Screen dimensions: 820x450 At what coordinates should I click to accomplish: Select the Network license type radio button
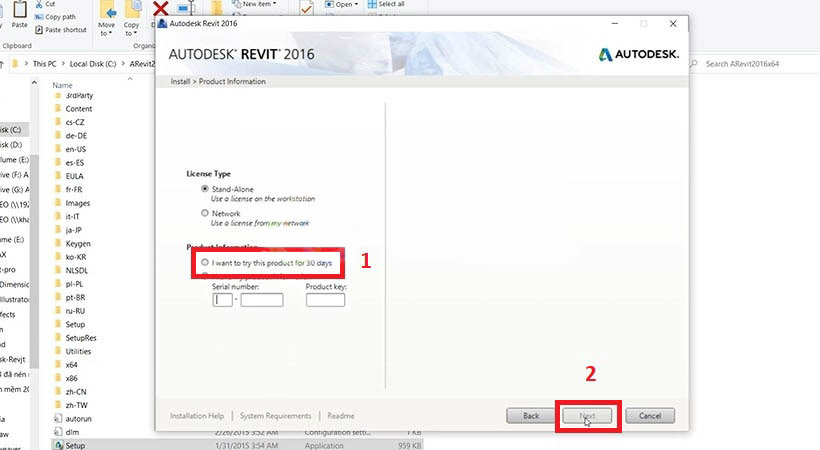[x=205, y=213]
